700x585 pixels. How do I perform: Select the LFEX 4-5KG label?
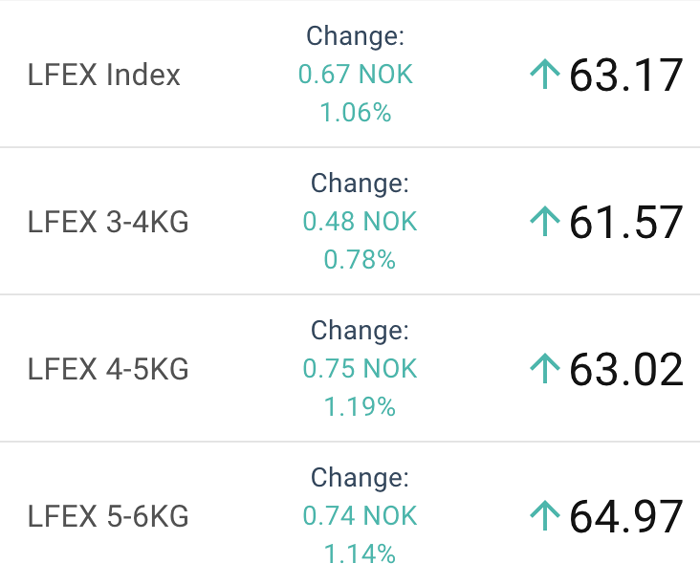(108, 369)
